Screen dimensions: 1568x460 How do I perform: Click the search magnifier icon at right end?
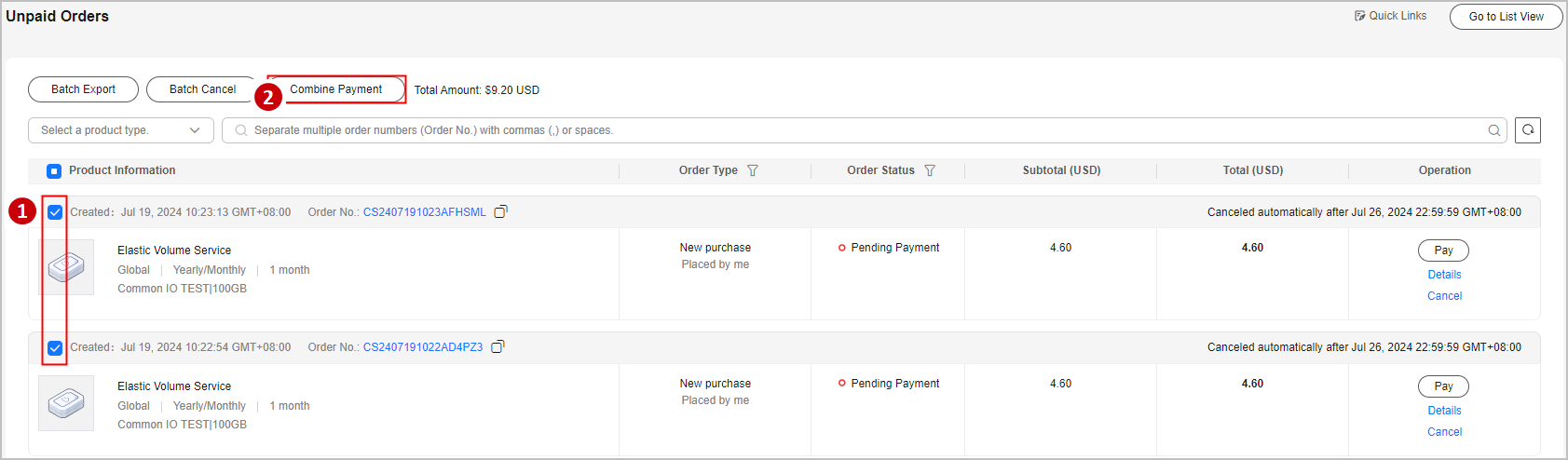(1494, 130)
